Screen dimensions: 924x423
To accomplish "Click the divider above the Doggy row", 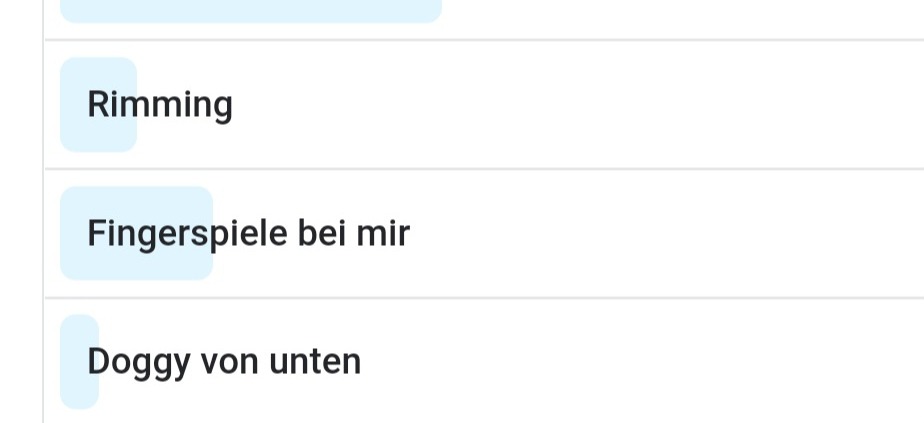I will [x=484, y=298].
